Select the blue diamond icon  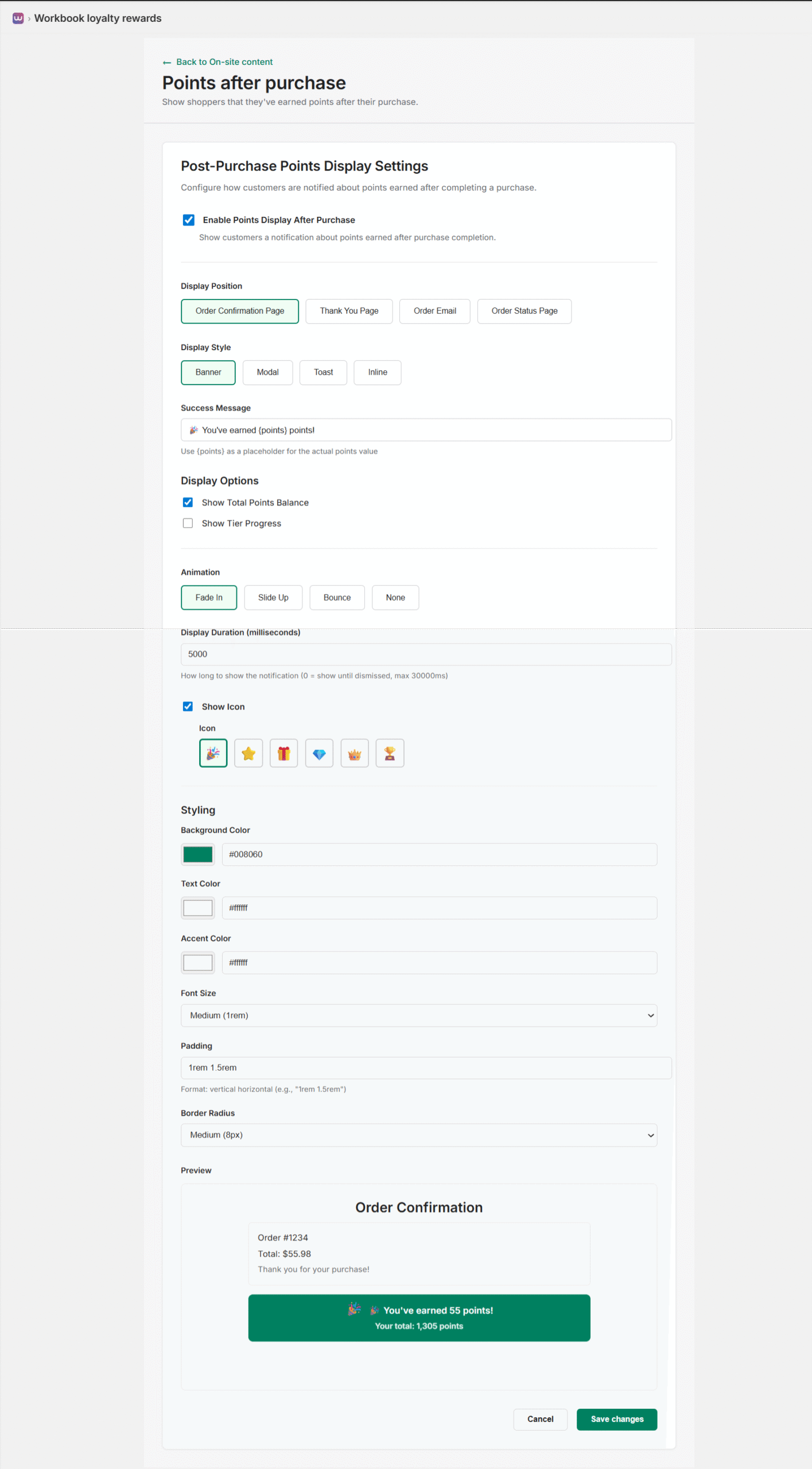click(x=319, y=753)
